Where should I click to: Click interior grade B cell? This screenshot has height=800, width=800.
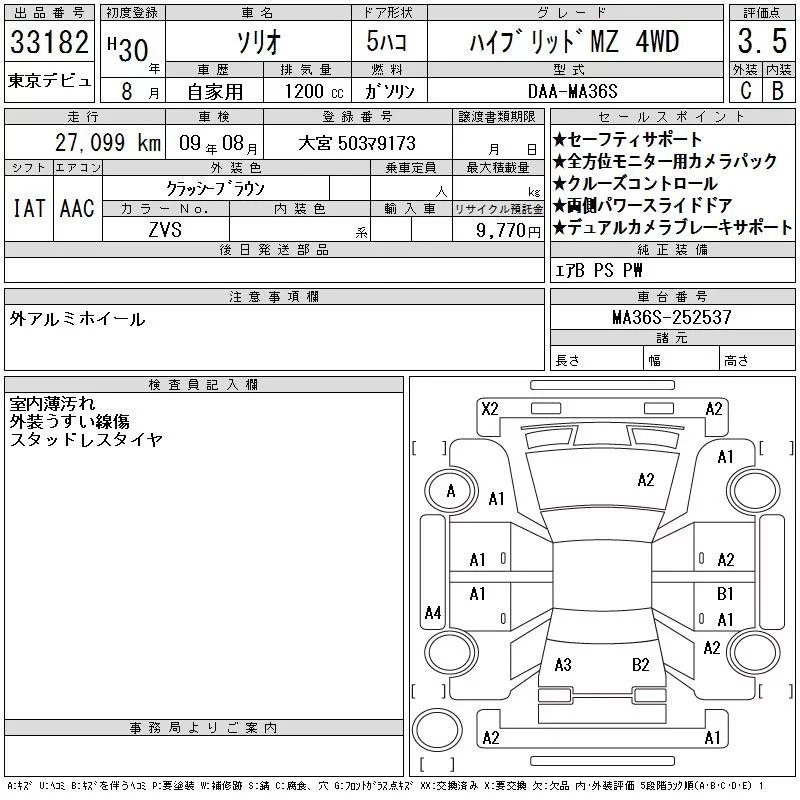(x=778, y=89)
